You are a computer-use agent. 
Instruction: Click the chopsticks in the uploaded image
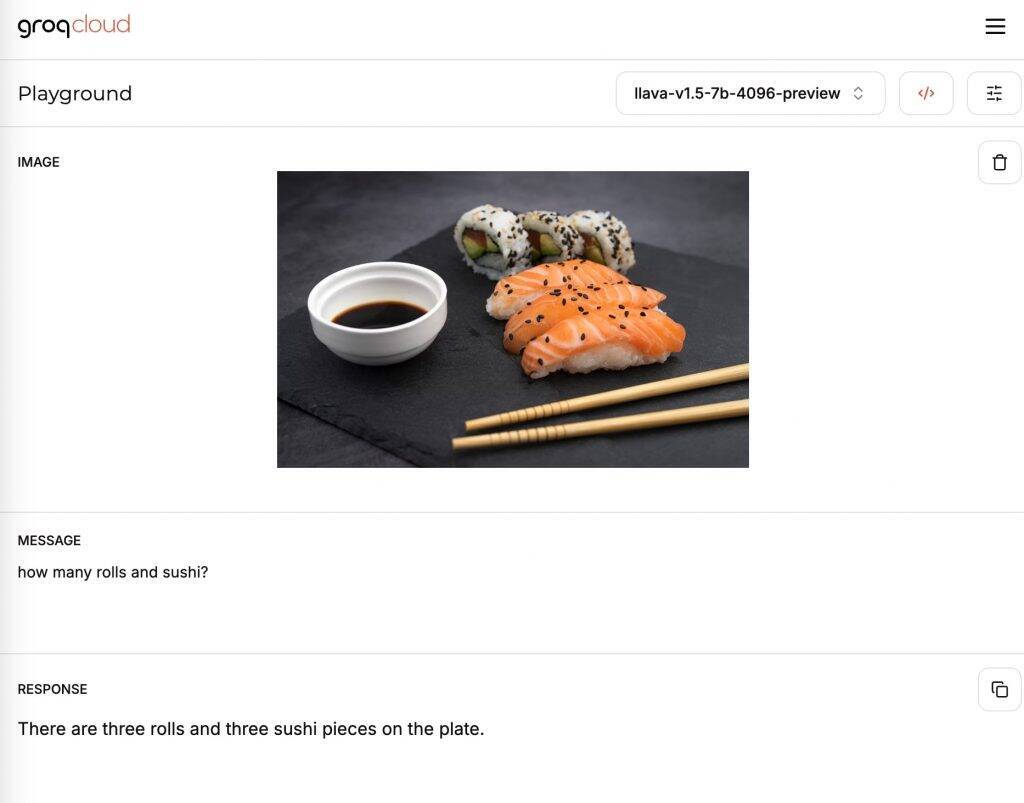[600, 412]
